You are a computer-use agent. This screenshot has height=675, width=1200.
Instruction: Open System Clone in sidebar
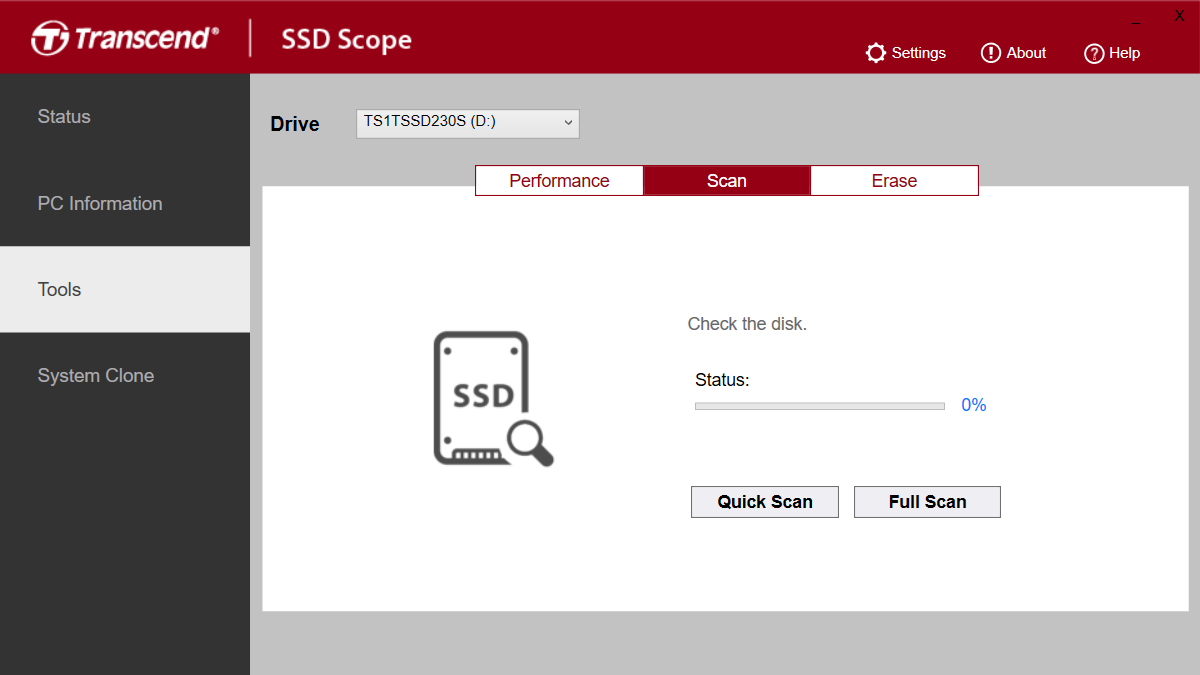click(125, 376)
